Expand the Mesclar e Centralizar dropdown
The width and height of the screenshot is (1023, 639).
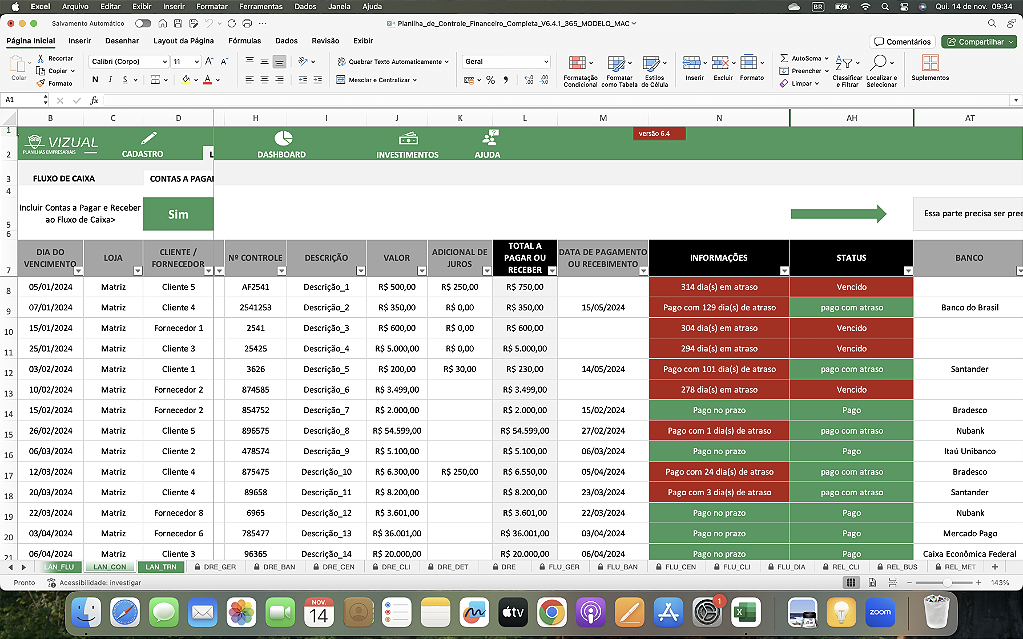(x=415, y=80)
